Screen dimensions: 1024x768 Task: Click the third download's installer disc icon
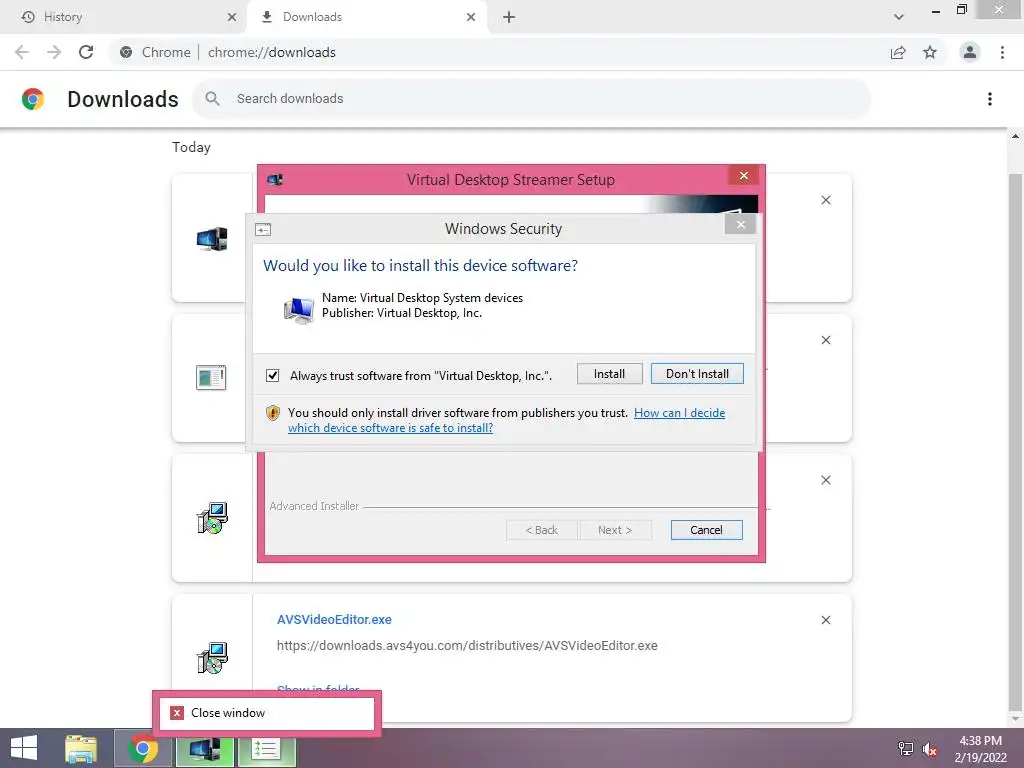pos(212,518)
